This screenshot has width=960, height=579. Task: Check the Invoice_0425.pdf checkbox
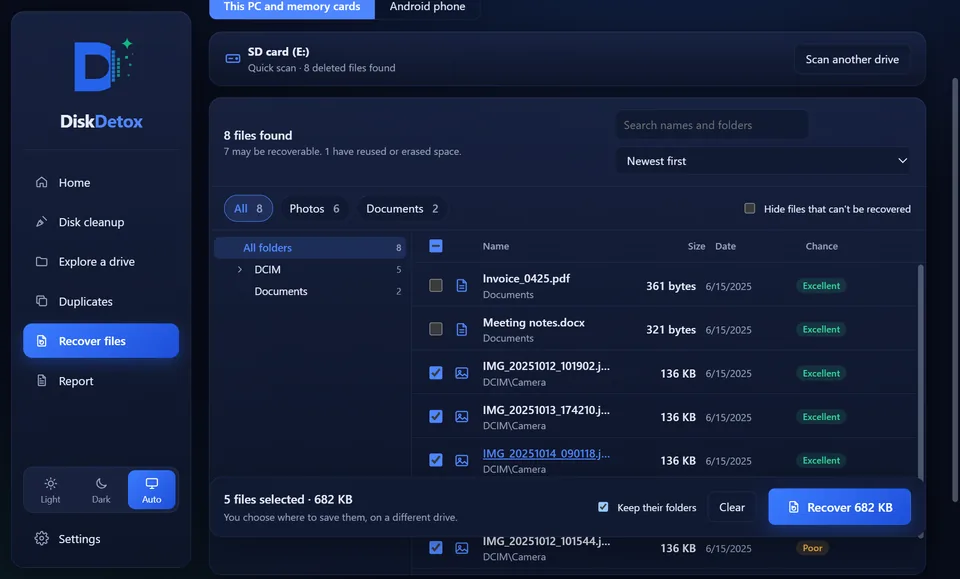(436, 286)
